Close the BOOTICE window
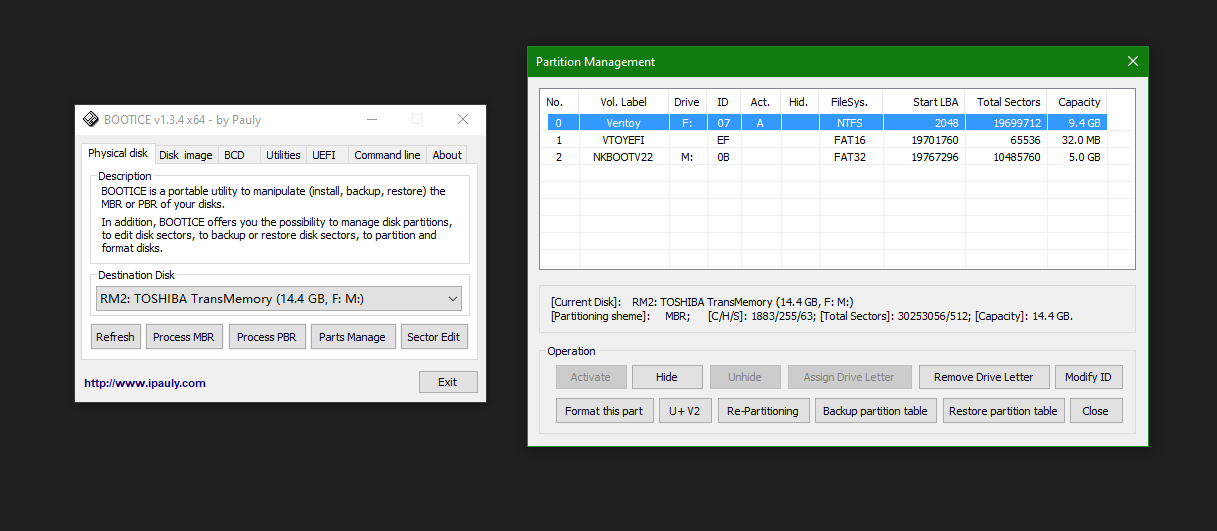 [x=463, y=119]
